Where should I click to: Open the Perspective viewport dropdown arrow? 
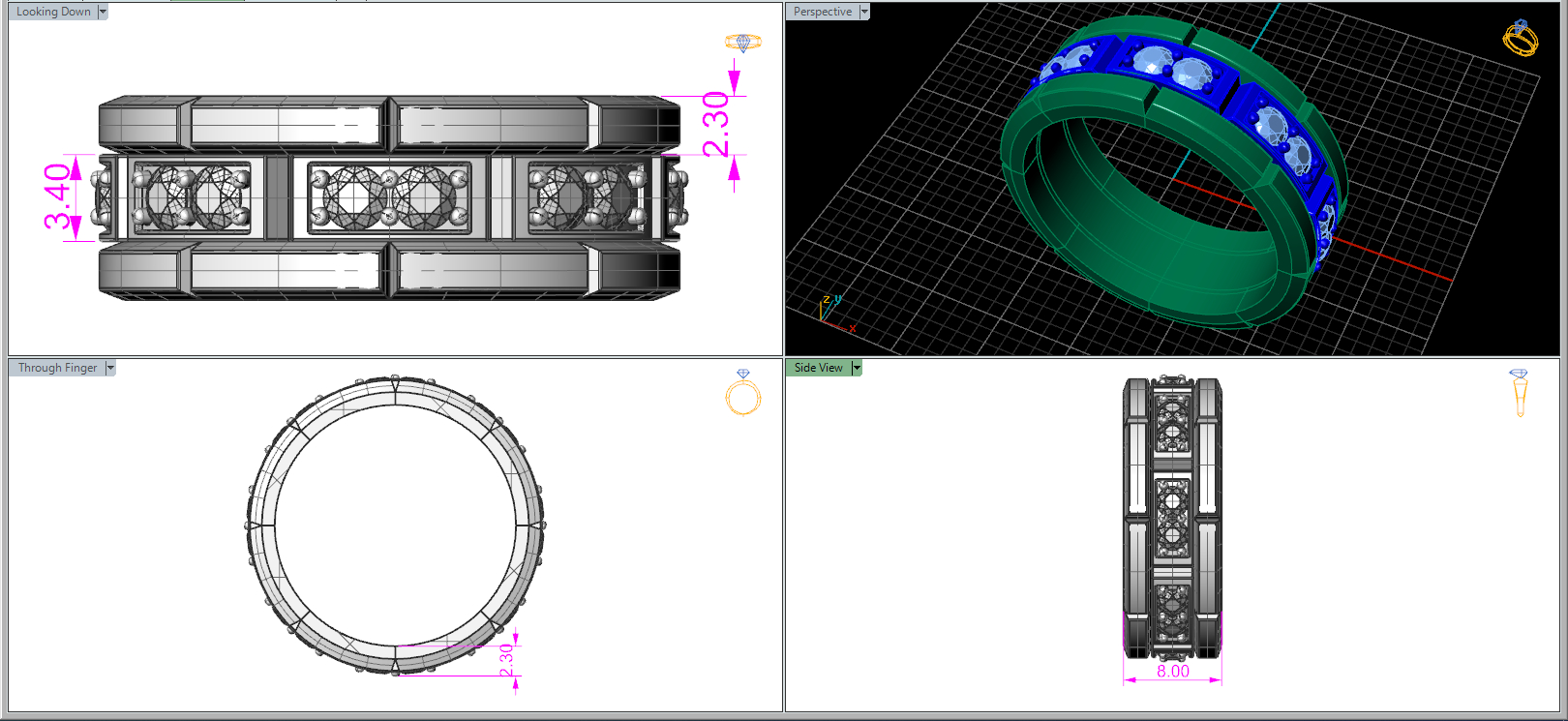864,12
